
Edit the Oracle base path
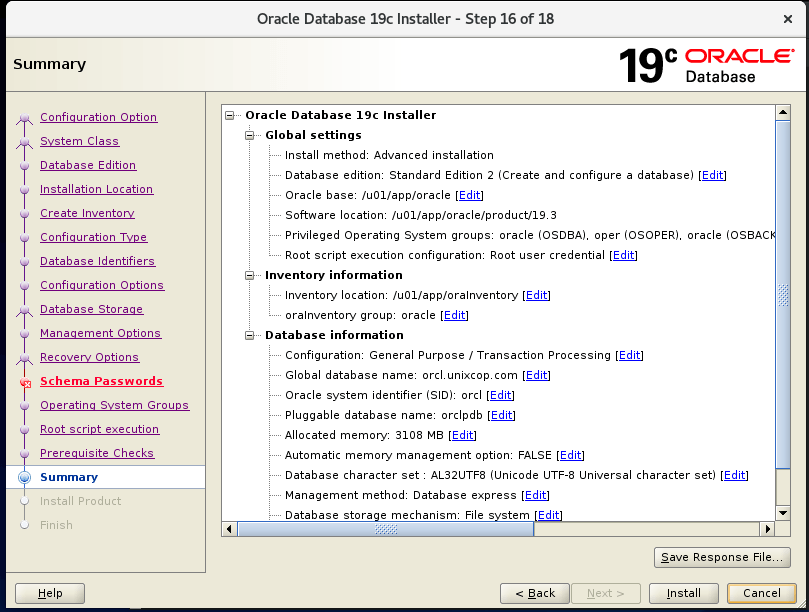pos(470,196)
